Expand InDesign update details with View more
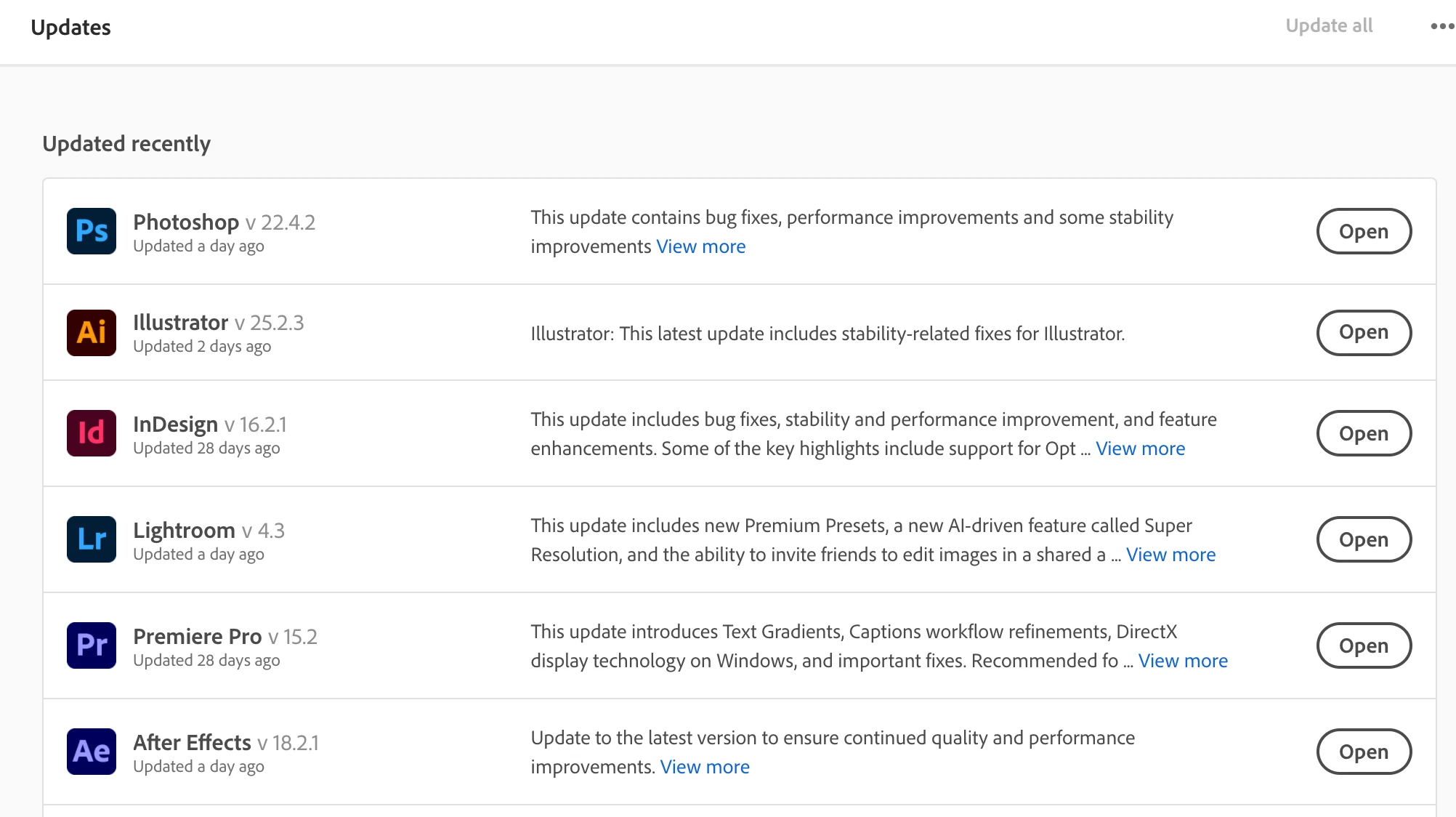 pos(1140,449)
